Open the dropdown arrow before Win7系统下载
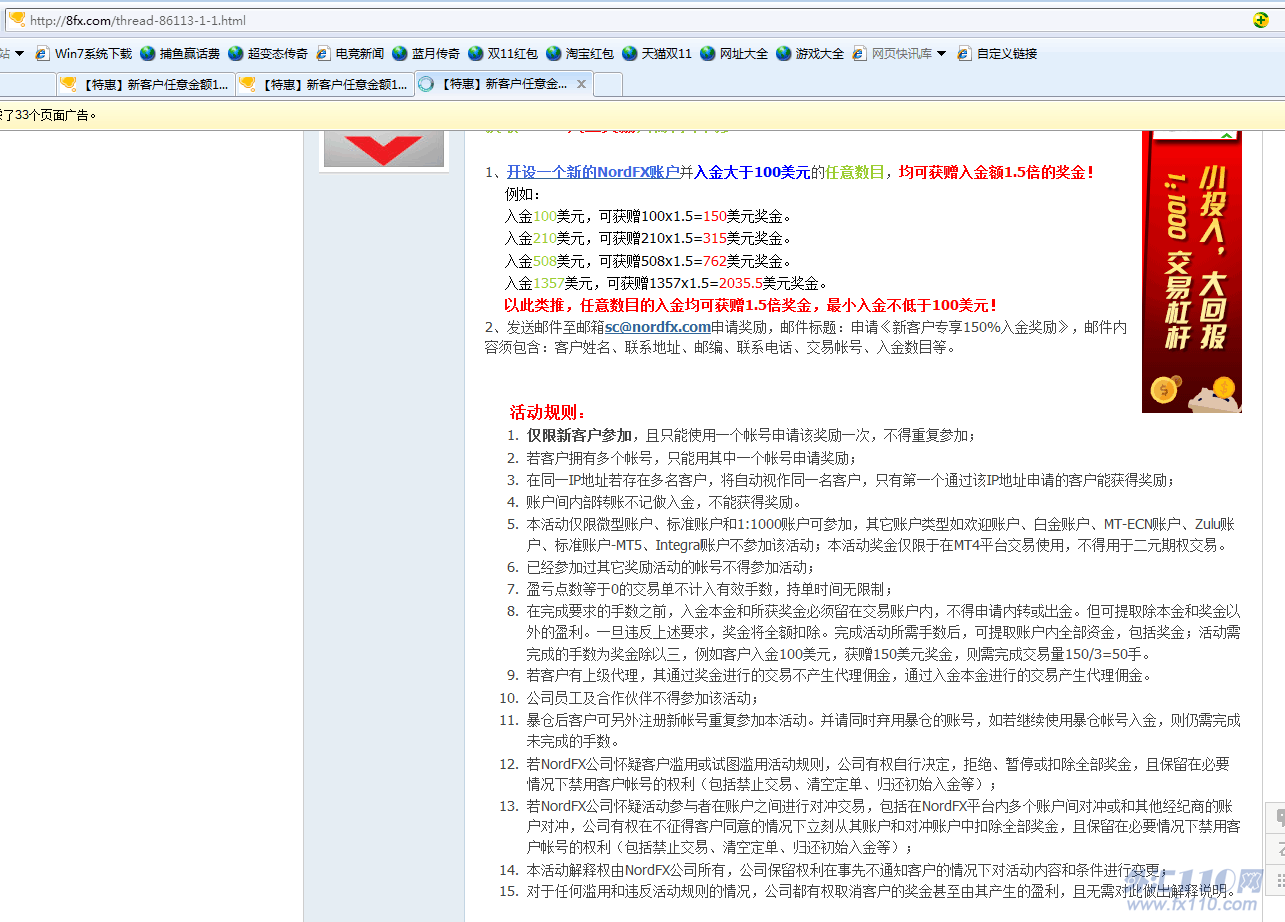This screenshot has height=922, width=1285. [19, 54]
